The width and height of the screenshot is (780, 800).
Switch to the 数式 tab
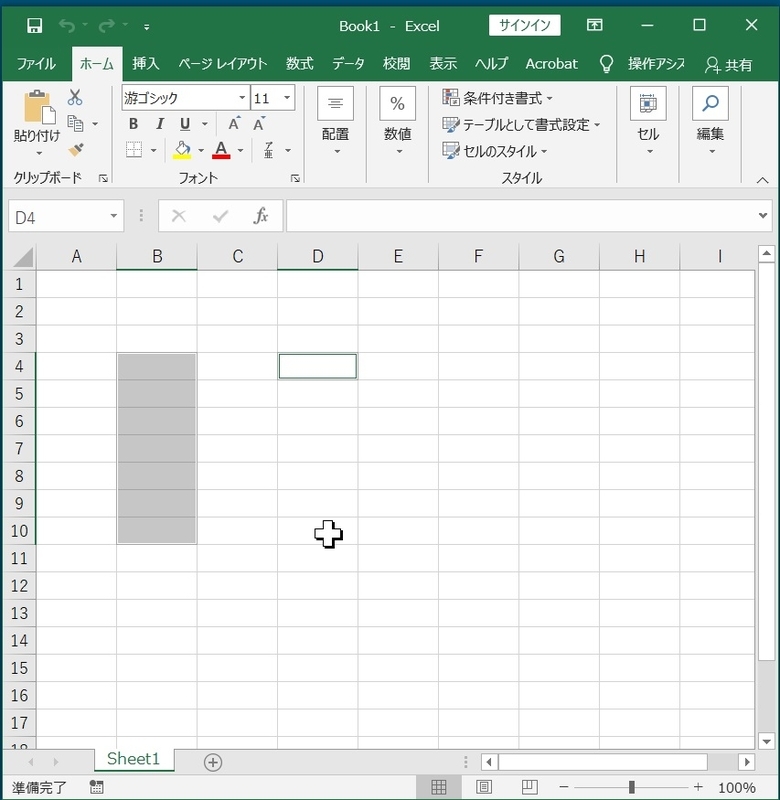299,64
